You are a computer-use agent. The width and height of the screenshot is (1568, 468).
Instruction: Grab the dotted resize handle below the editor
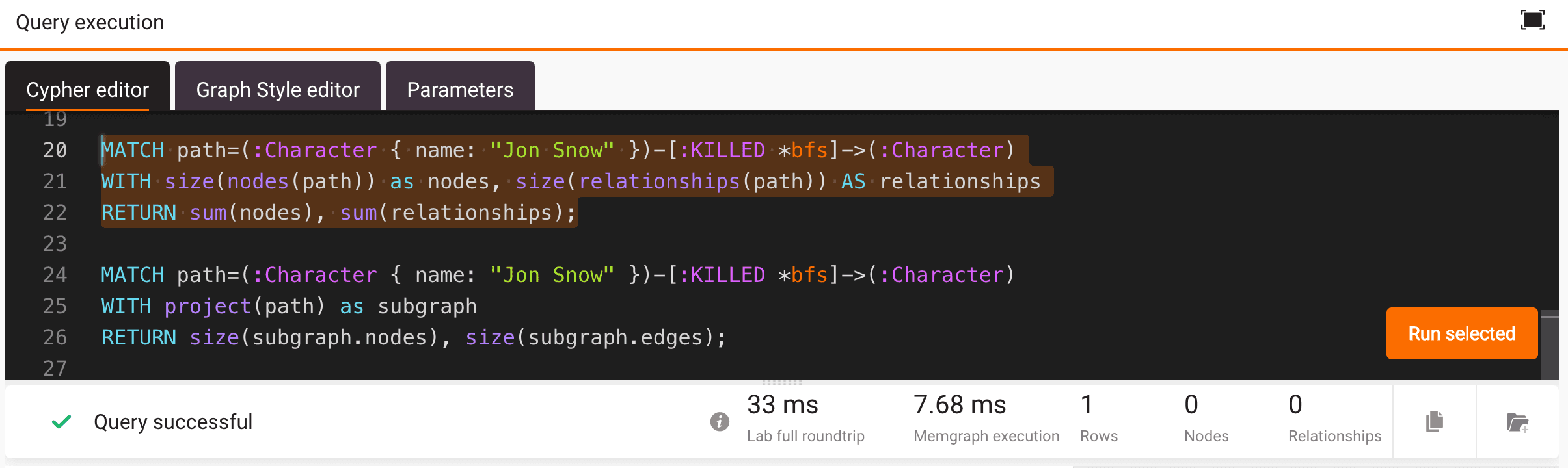point(782,383)
